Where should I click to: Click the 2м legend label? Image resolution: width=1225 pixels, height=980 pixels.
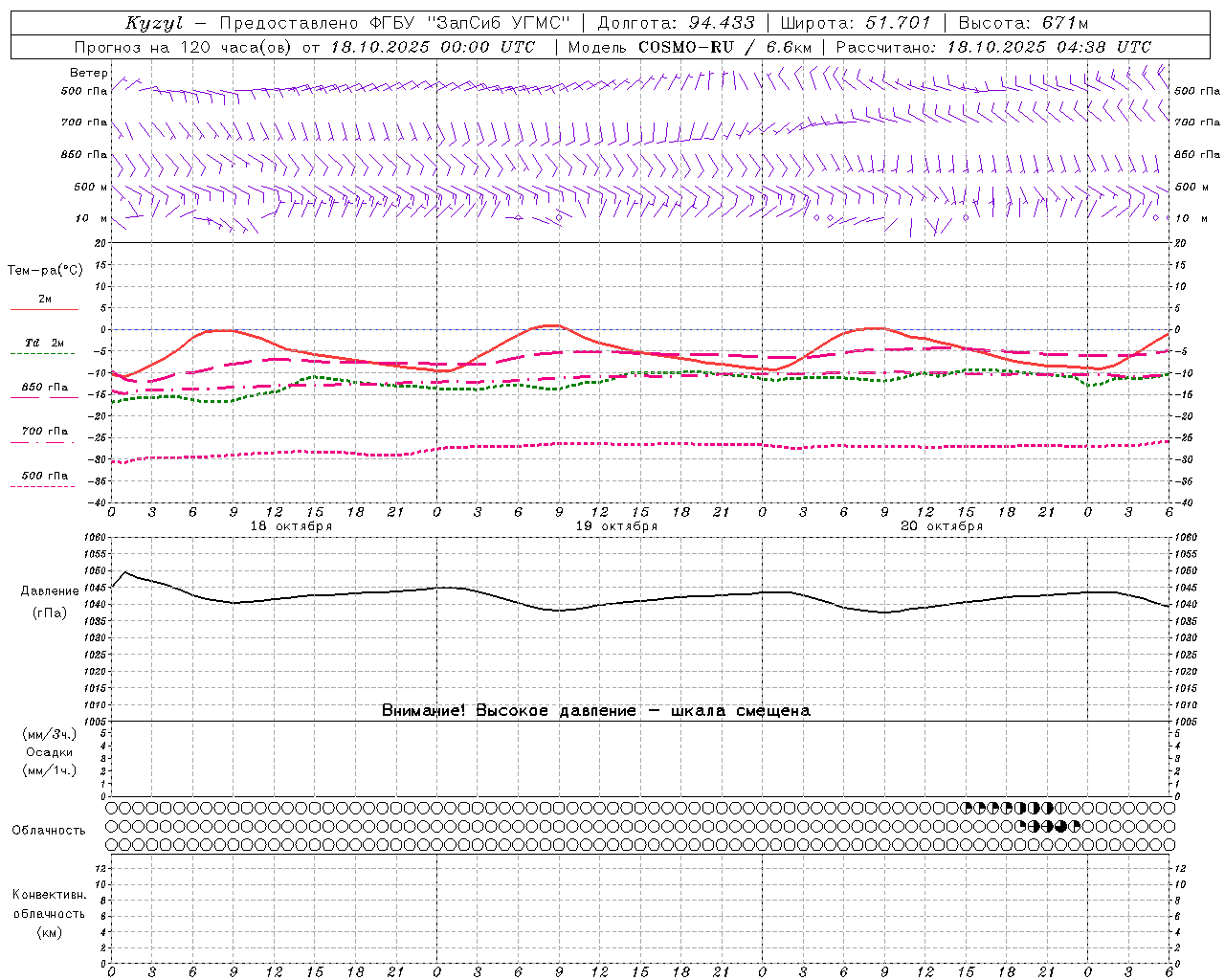point(45,300)
